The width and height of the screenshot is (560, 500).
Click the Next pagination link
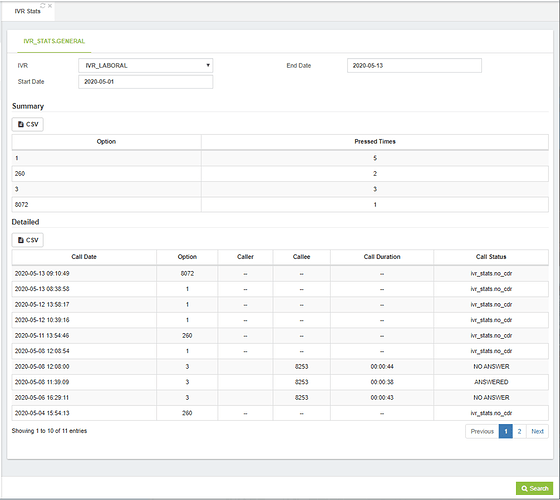(x=537, y=431)
